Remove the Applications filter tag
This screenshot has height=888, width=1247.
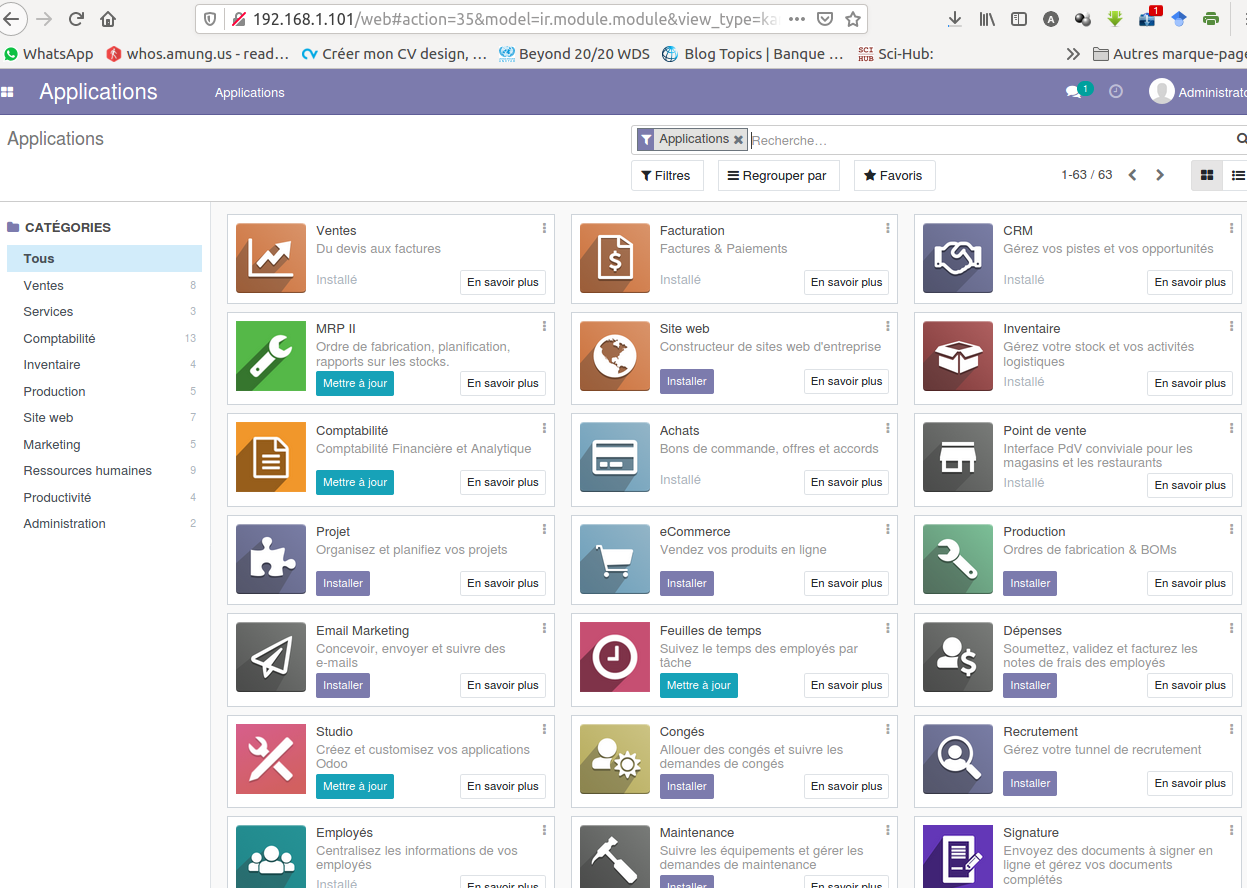pyautogui.click(x=738, y=140)
